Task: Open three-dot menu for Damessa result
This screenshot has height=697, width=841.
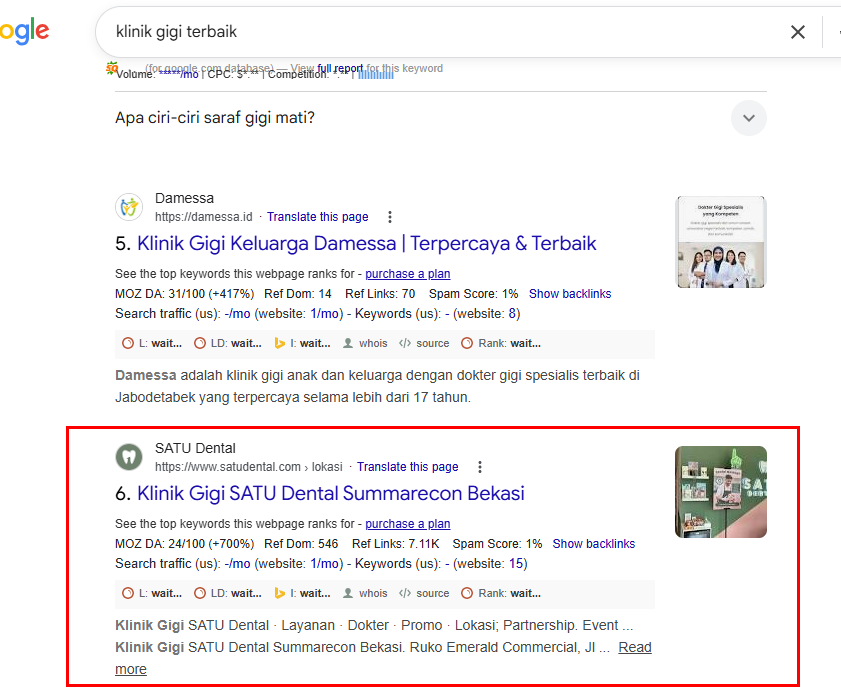Action: pyautogui.click(x=390, y=217)
